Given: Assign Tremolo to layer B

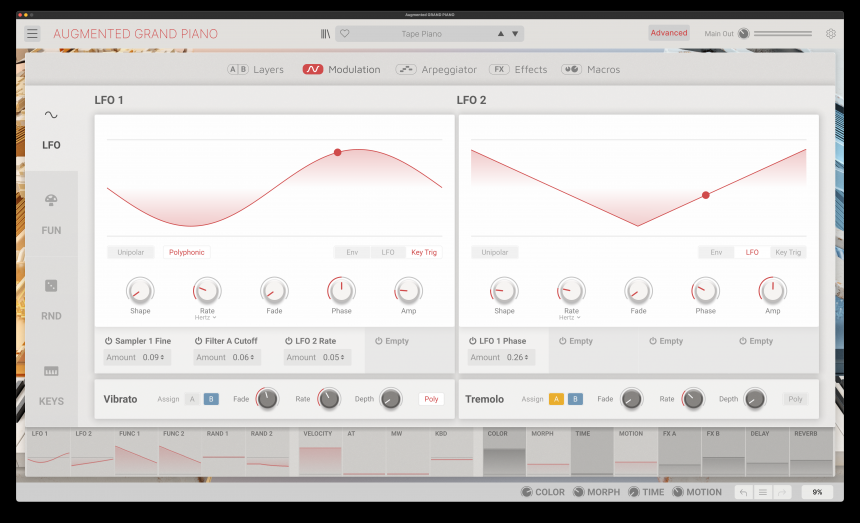Looking at the screenshot, I should click(x=575, y=399).
